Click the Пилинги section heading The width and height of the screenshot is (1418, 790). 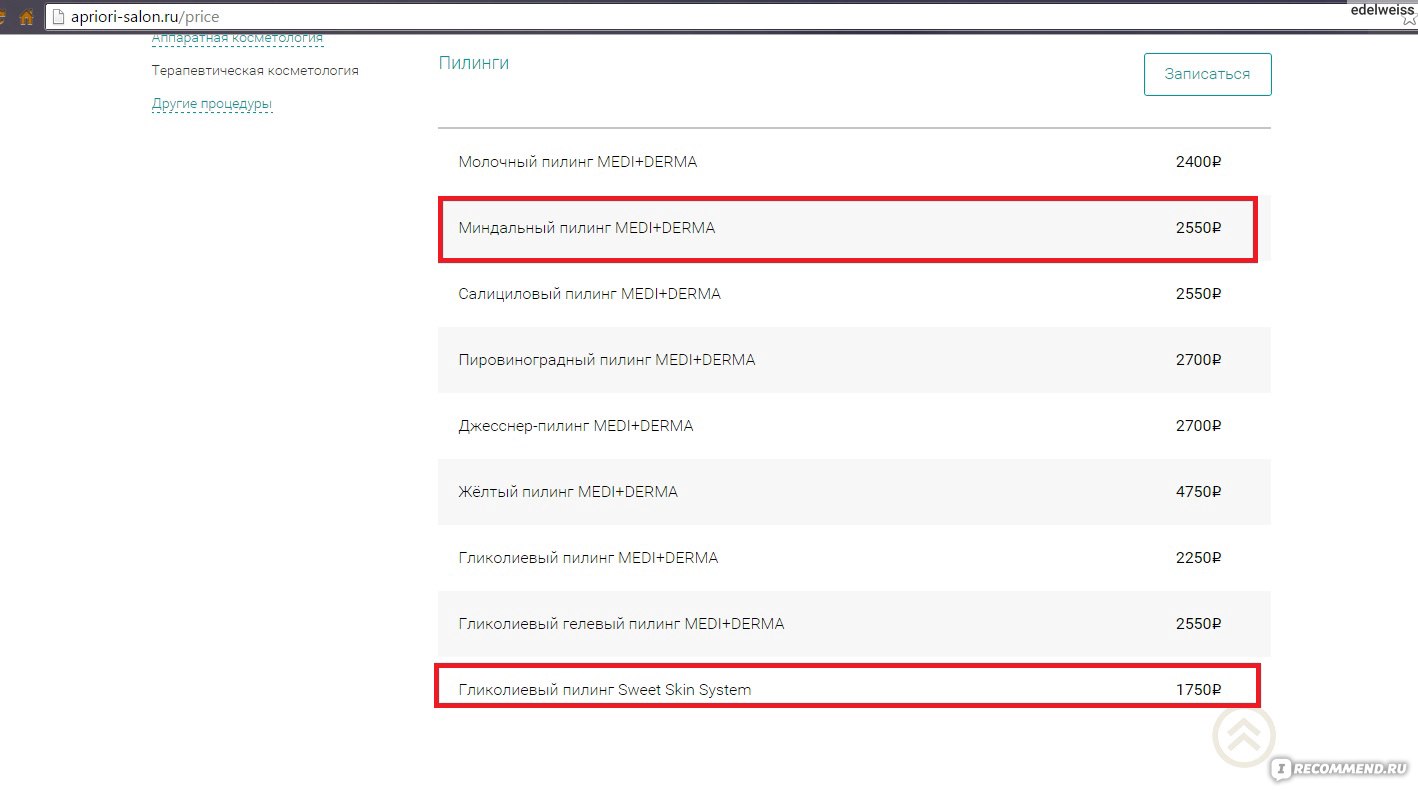click(x=474, y=63)
